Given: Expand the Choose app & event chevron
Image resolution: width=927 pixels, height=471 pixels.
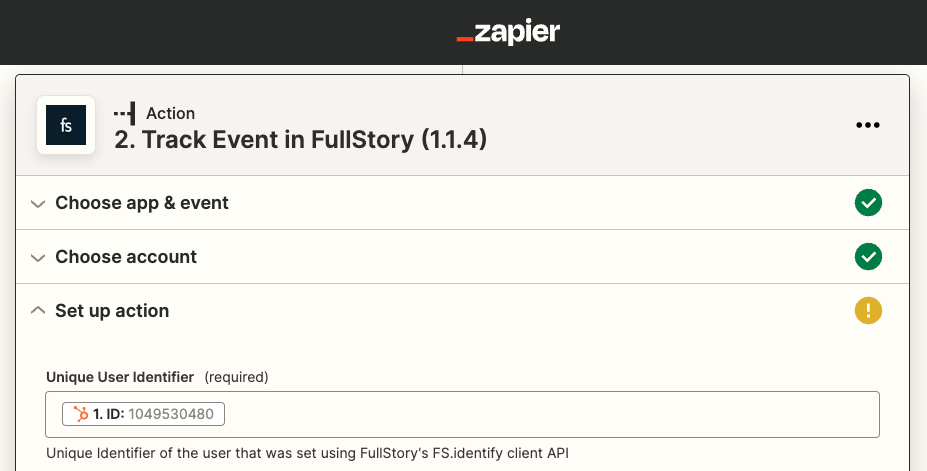Looking at the screenshot, I should pos(38,204).
